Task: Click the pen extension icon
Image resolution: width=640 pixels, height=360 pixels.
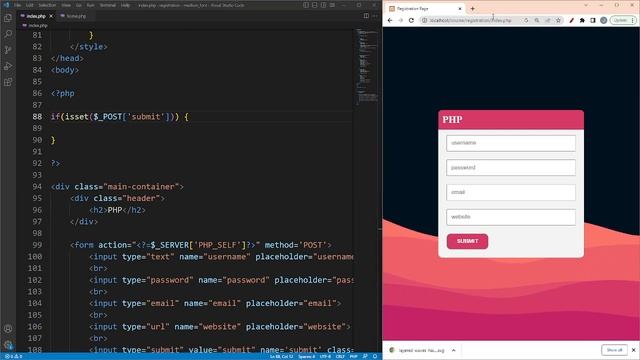Action: pos(572,20)
